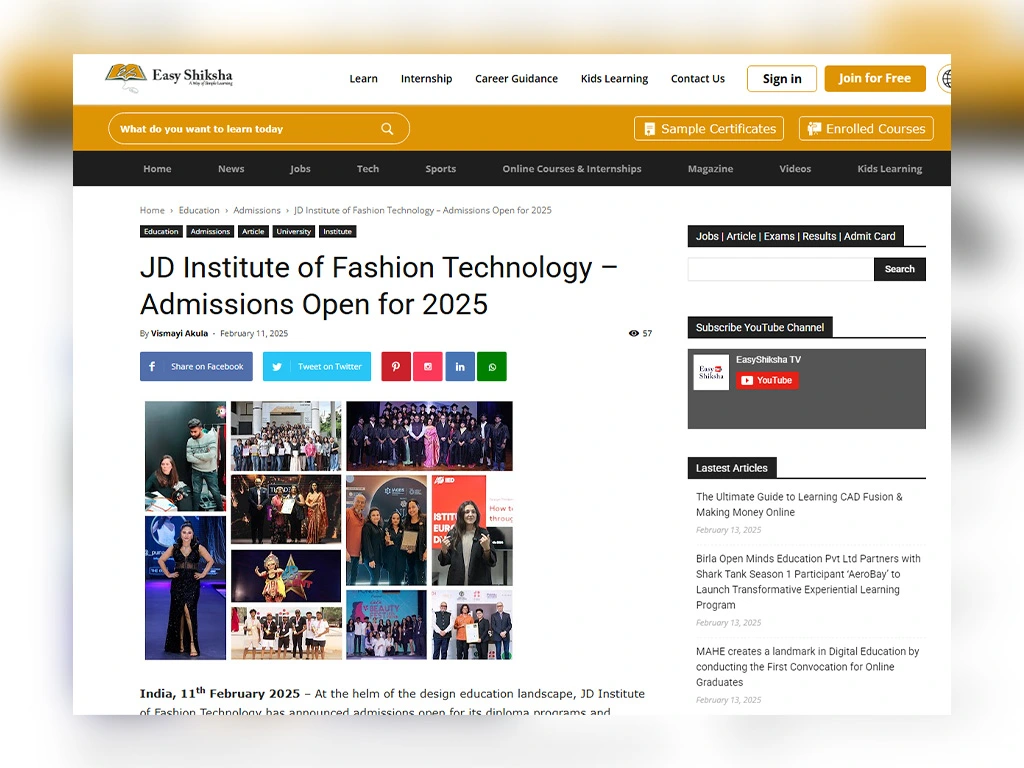The width and height of the screenshot is (1024, 768).
Task: Share article via Pinterest icon
Action: click(x=396, y=366)
